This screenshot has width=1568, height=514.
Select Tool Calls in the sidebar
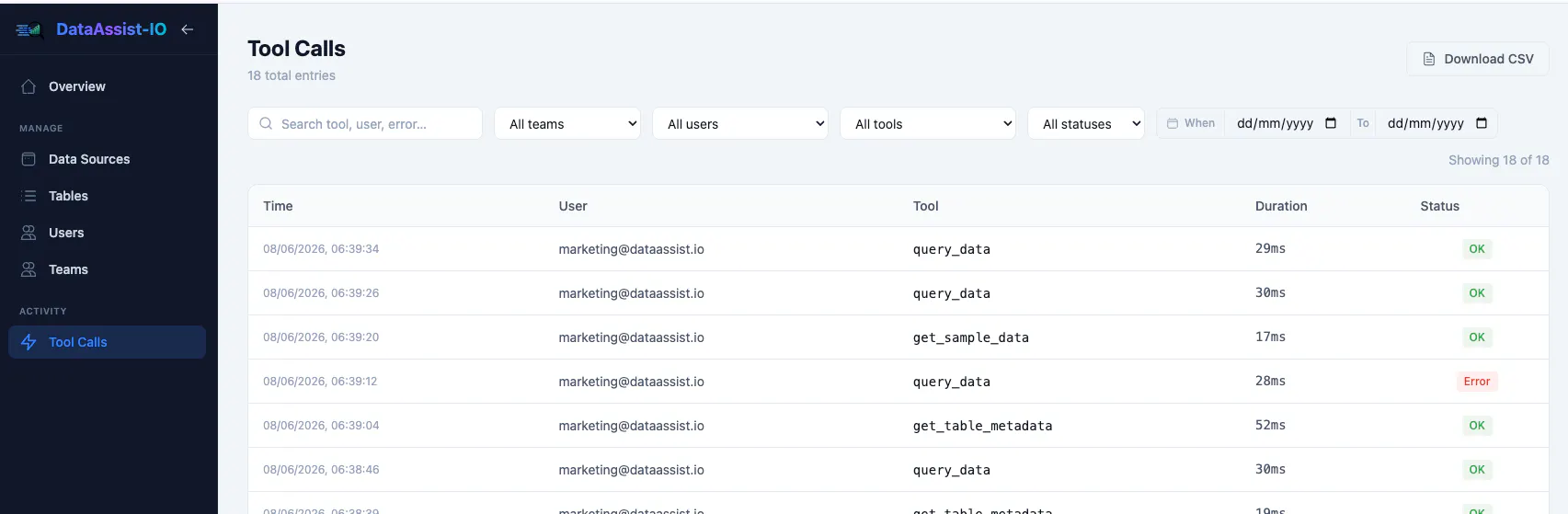[x=107, y=342]
